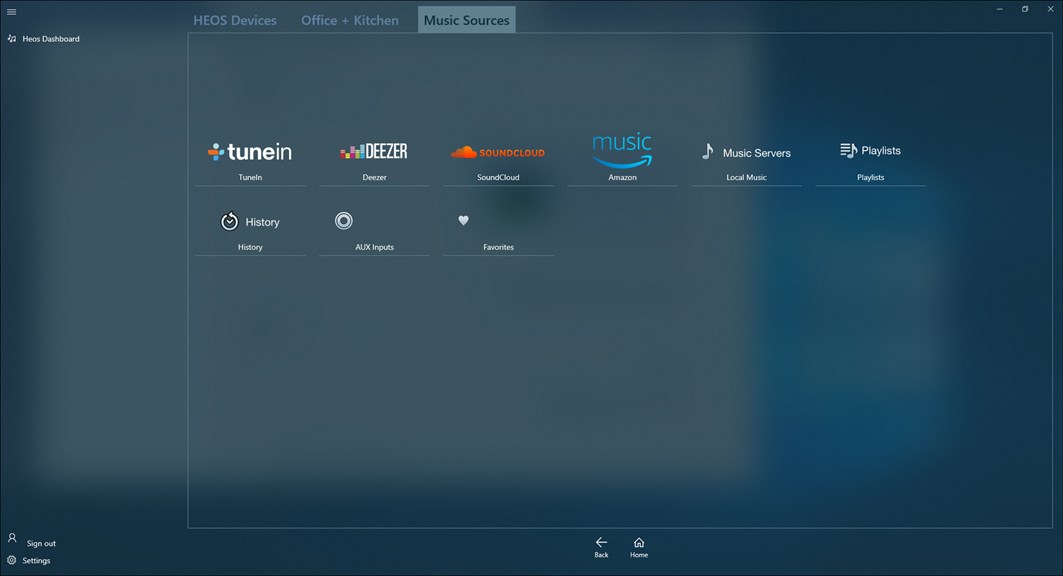Open the Favorites heart icon
The height and width of the screenshot is (576, 1063).
463,220
